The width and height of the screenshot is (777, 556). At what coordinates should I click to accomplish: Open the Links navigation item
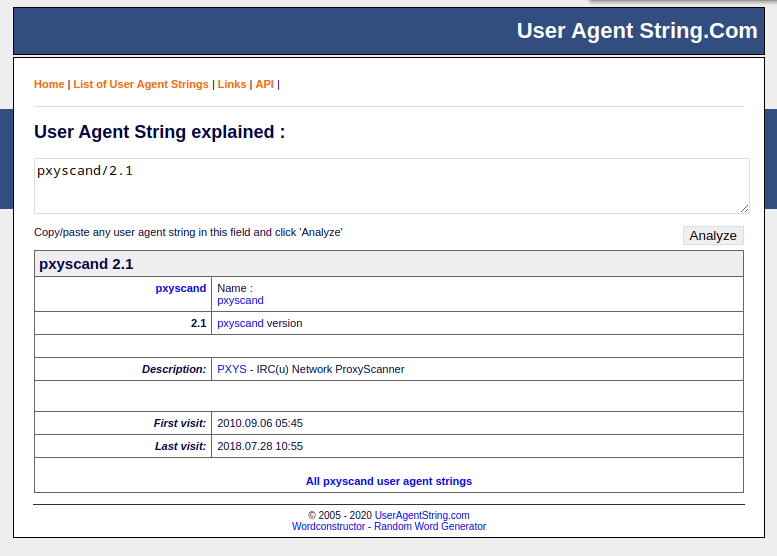point(232,85)
